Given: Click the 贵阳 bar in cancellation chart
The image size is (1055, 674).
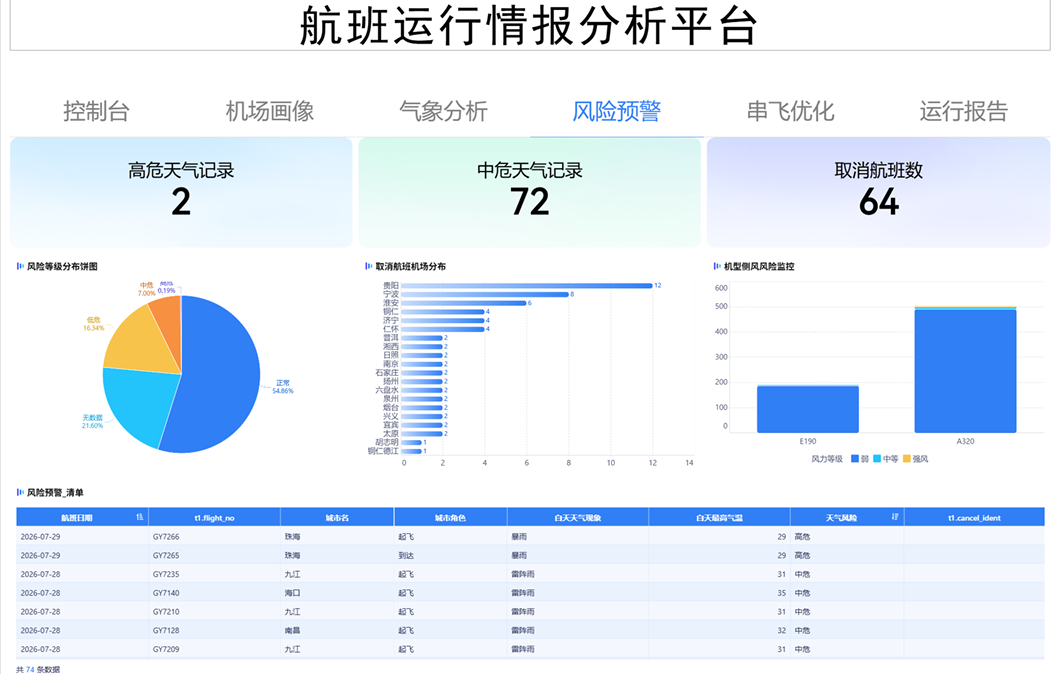Looking at the screenshot, I should coord(527,286).
